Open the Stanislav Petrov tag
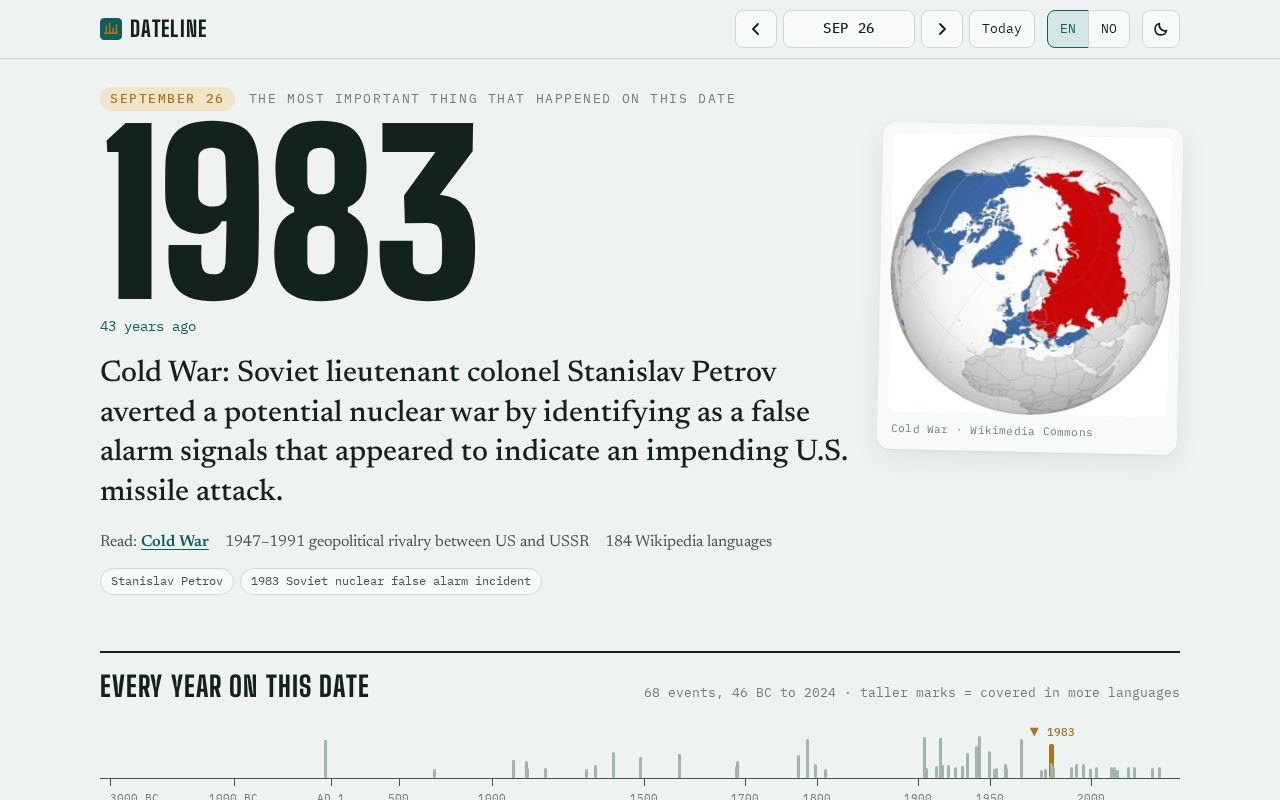 pyautogui.click(x=167, y=581)
